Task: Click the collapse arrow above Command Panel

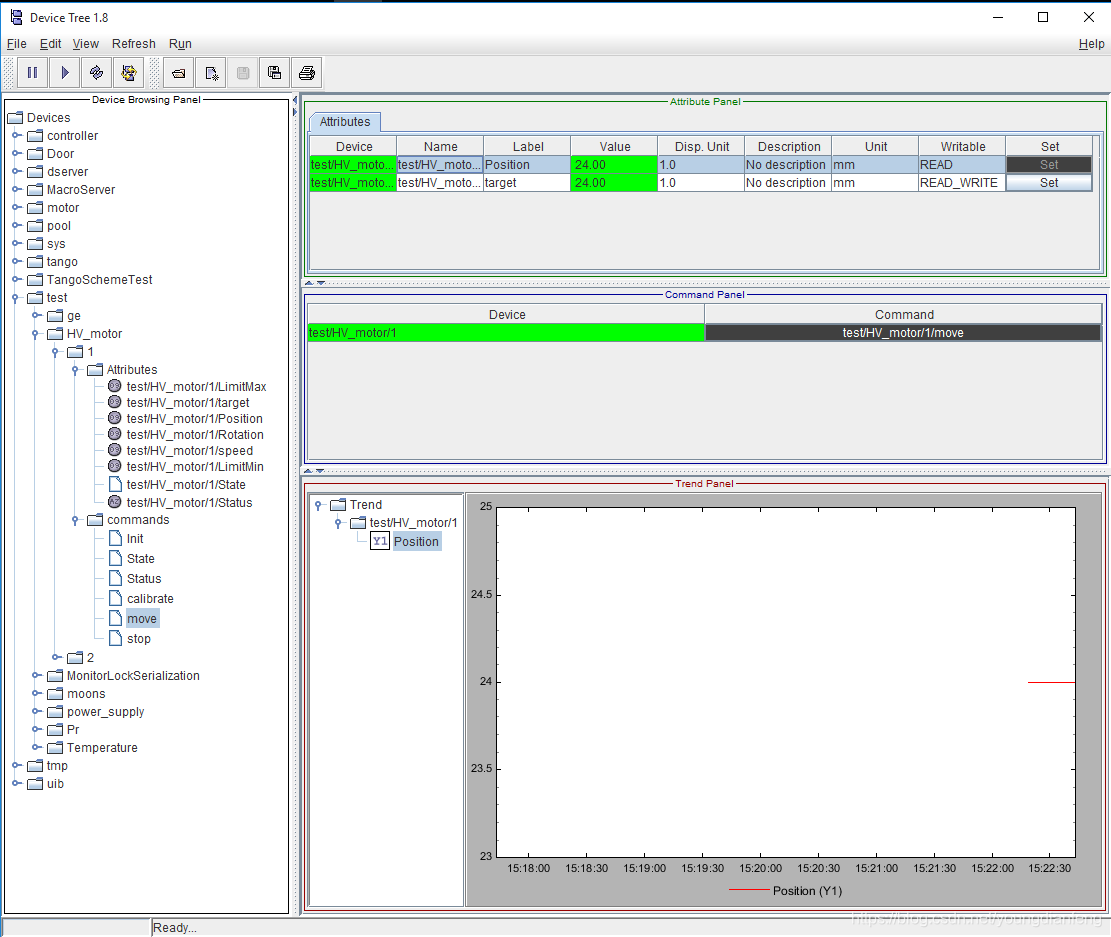Action: click(309, 283)
